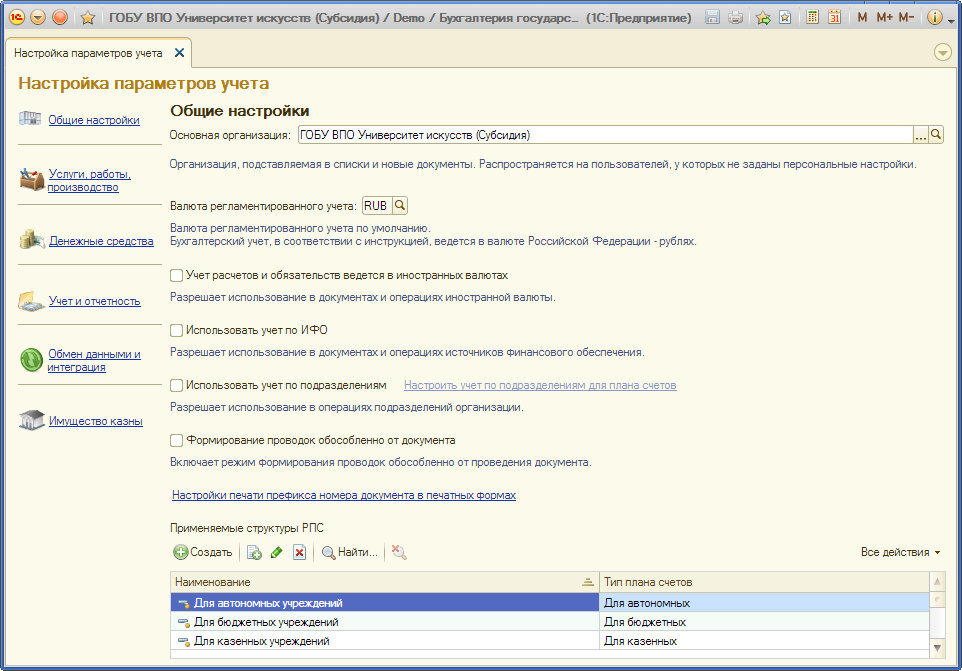Click the Основная организация input field
Screen dimensions: 962x671
pos(605,135)
